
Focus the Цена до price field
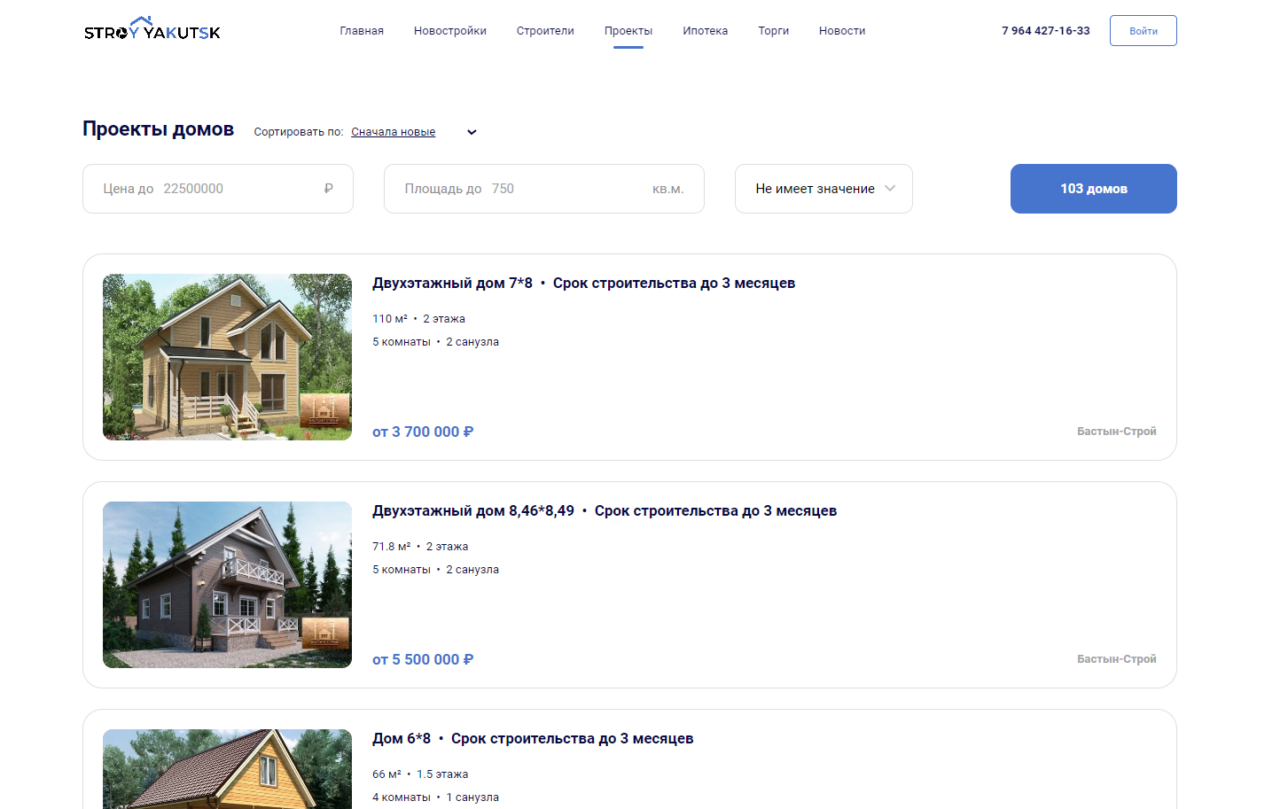pyautogui.click(x=218, y=189)
